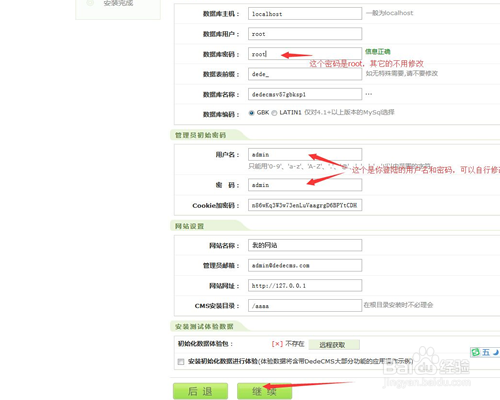Screen dimensions: 500x400
Task: Click the 管理员初始密码 section heading
Action: coord(200,135)
